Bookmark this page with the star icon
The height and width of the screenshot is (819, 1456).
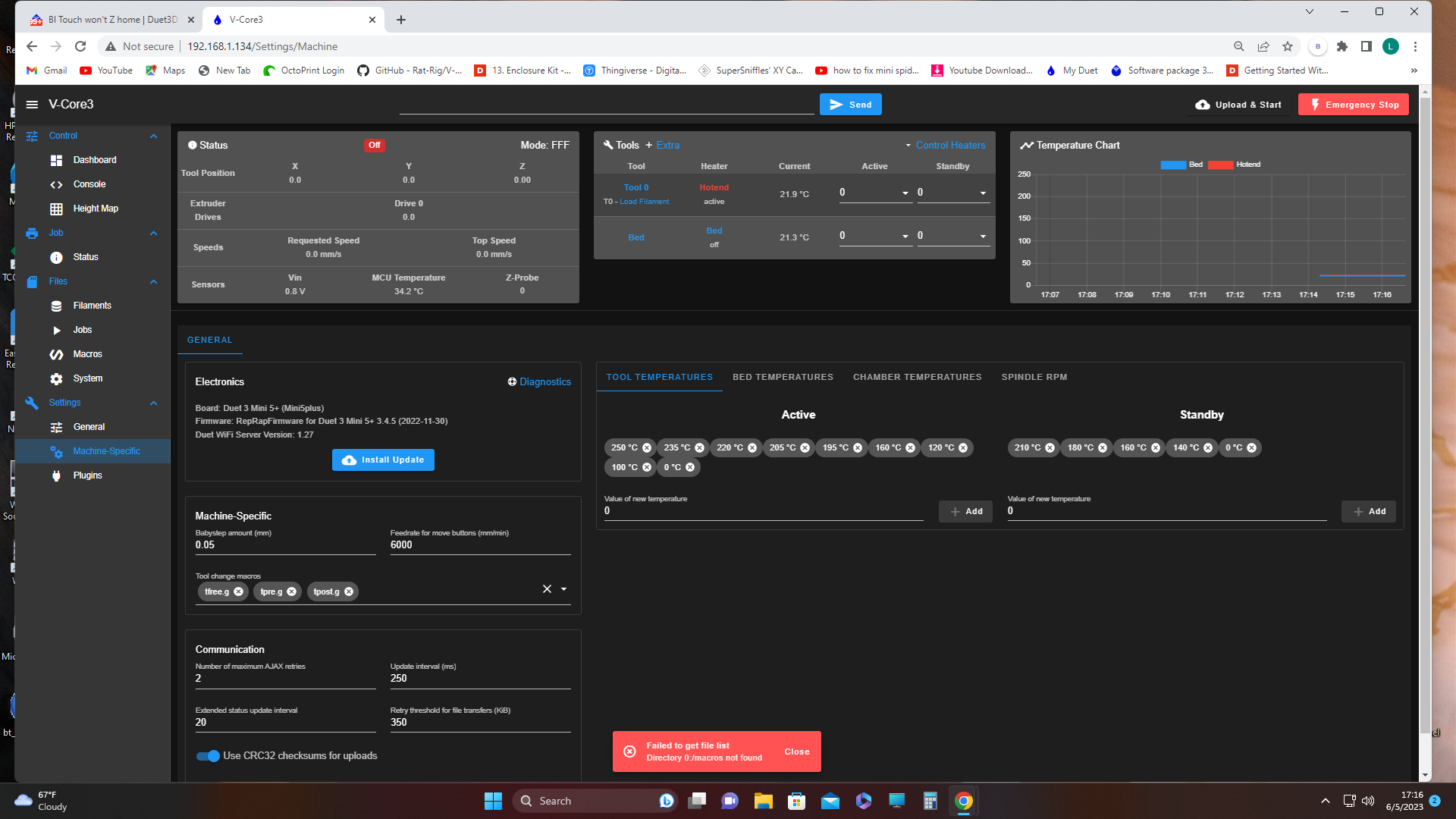[1288, 46]
